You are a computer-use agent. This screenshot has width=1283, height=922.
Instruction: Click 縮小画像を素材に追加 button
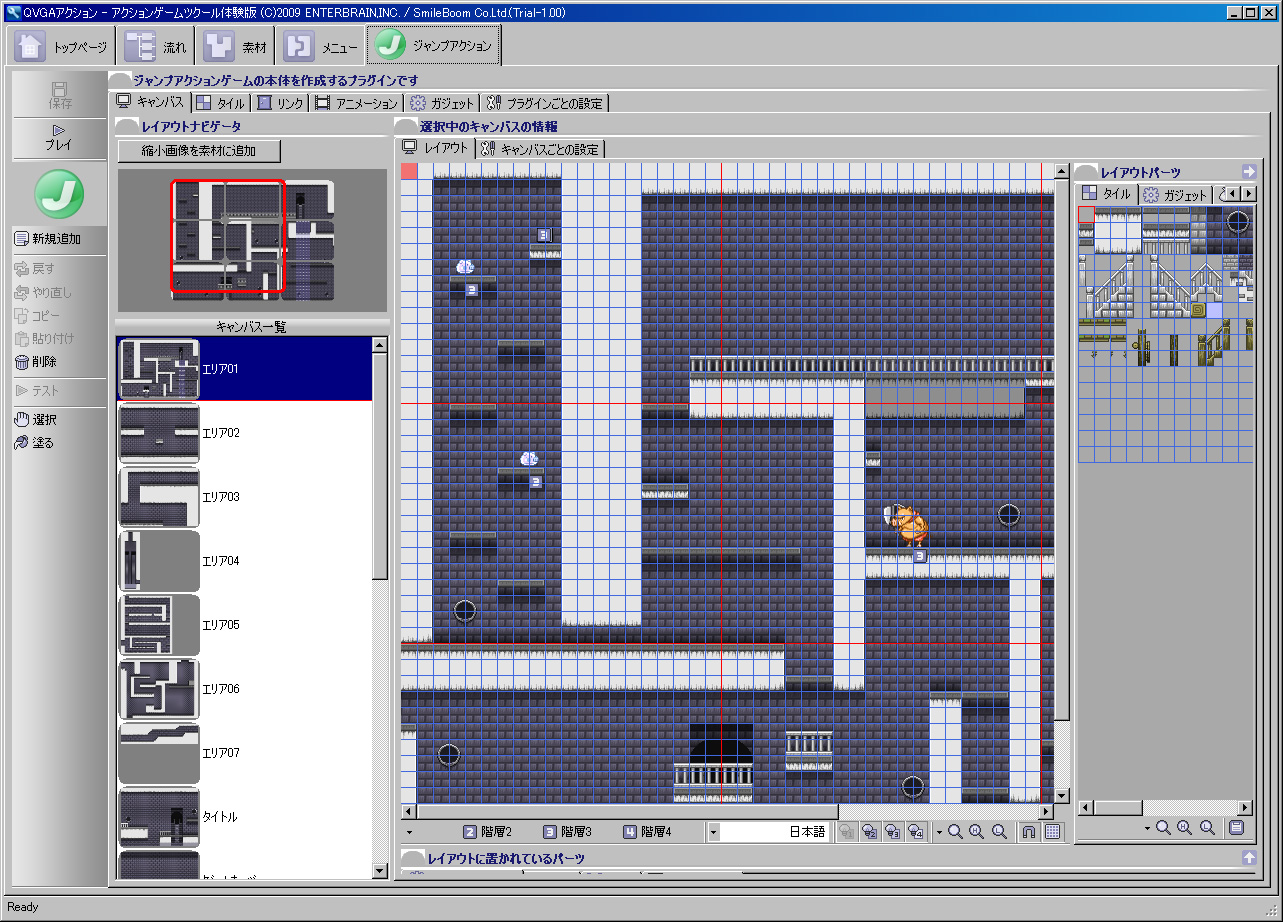coord(199,151)
